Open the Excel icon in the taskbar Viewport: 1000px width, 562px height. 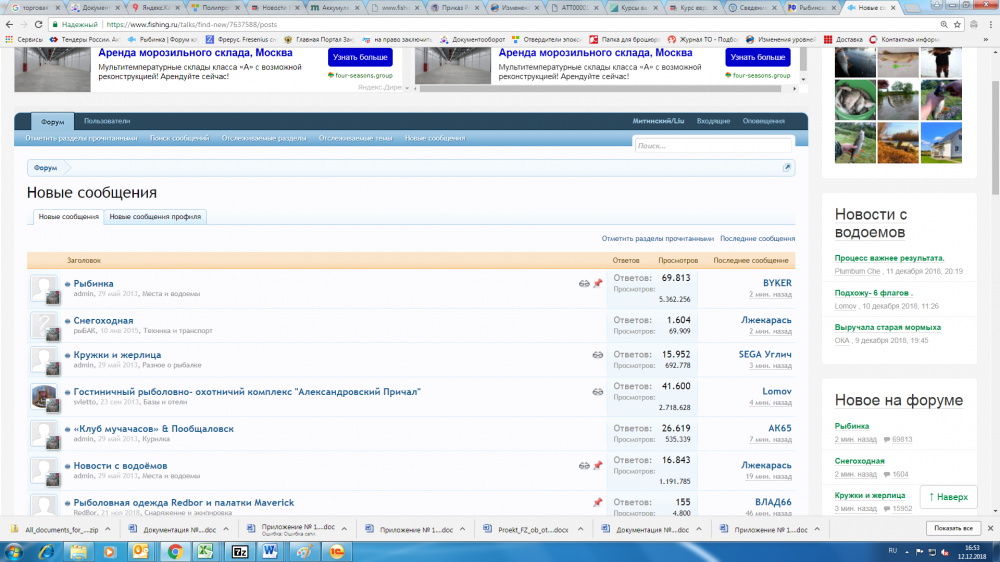click(207, 551)
